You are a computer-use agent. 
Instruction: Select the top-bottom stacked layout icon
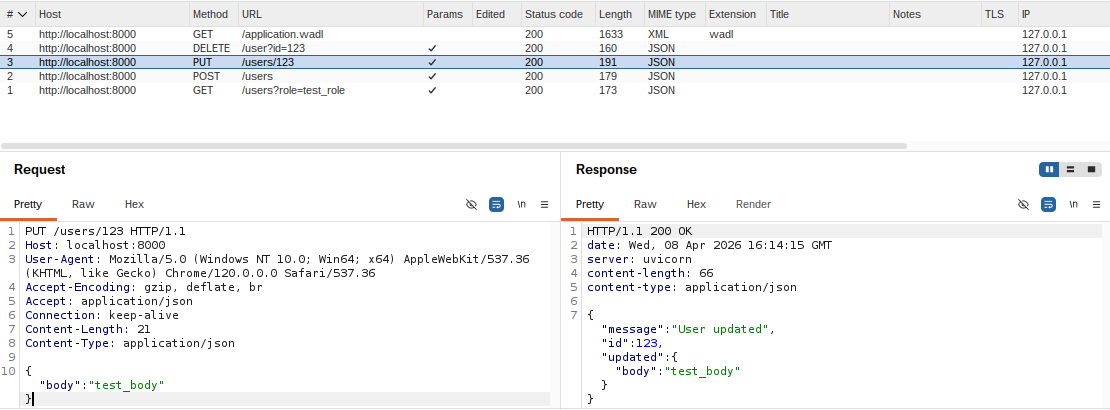point(1070,169)
